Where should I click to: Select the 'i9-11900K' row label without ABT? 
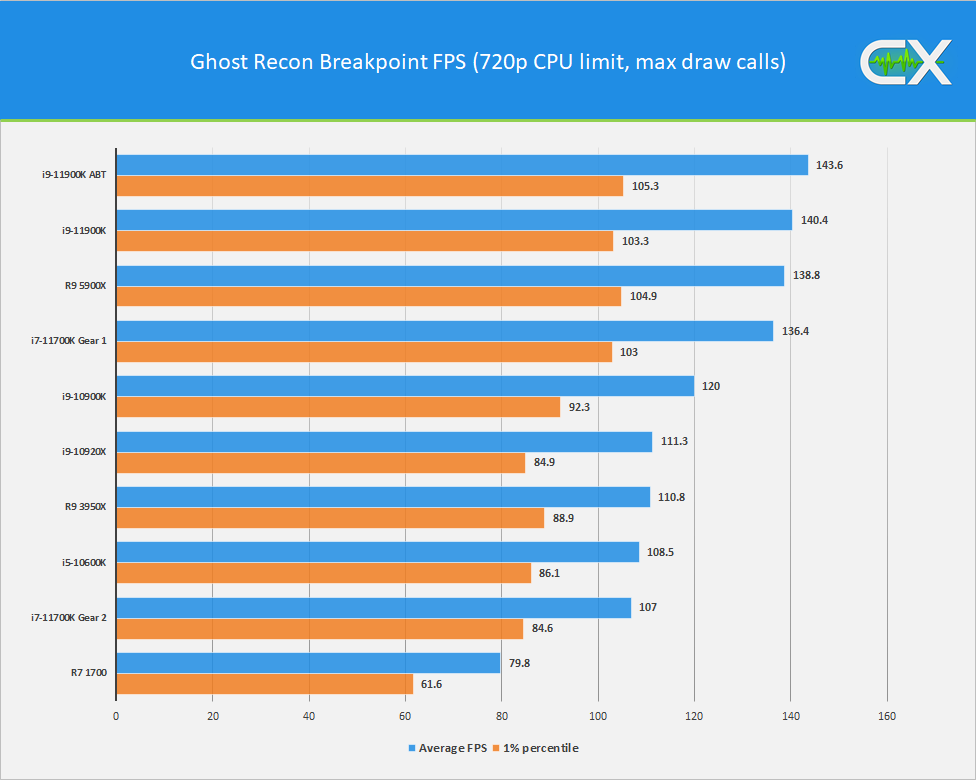(84, 230)
